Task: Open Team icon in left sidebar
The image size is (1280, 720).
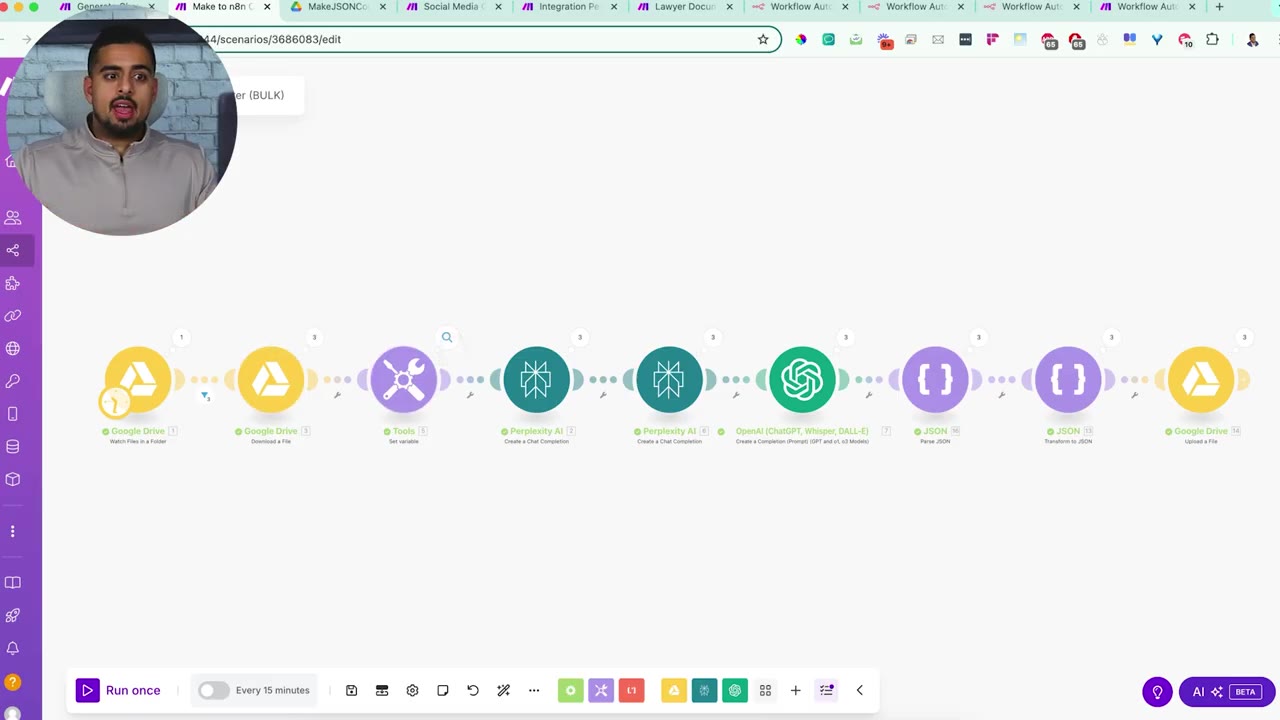Action: [13, 217]
